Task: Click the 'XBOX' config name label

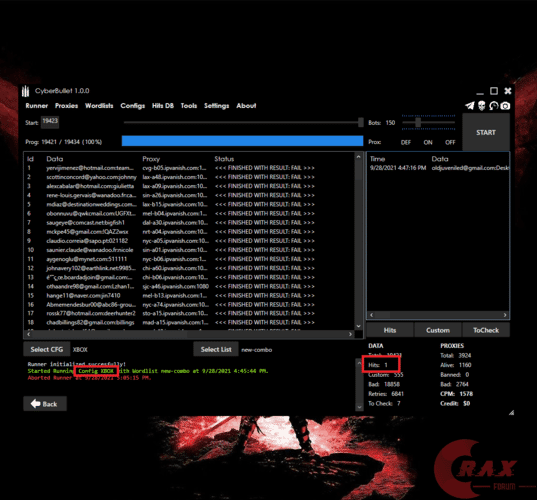Action: [x=80, y=350]
